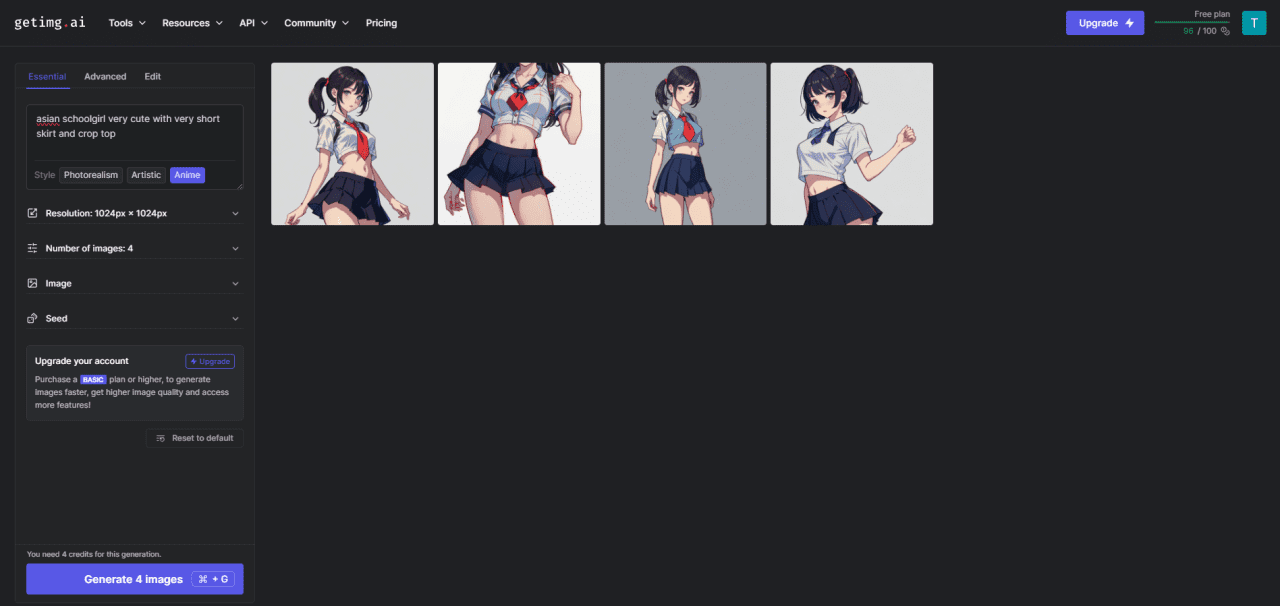Expand the Resolution section

coord(235,213)
